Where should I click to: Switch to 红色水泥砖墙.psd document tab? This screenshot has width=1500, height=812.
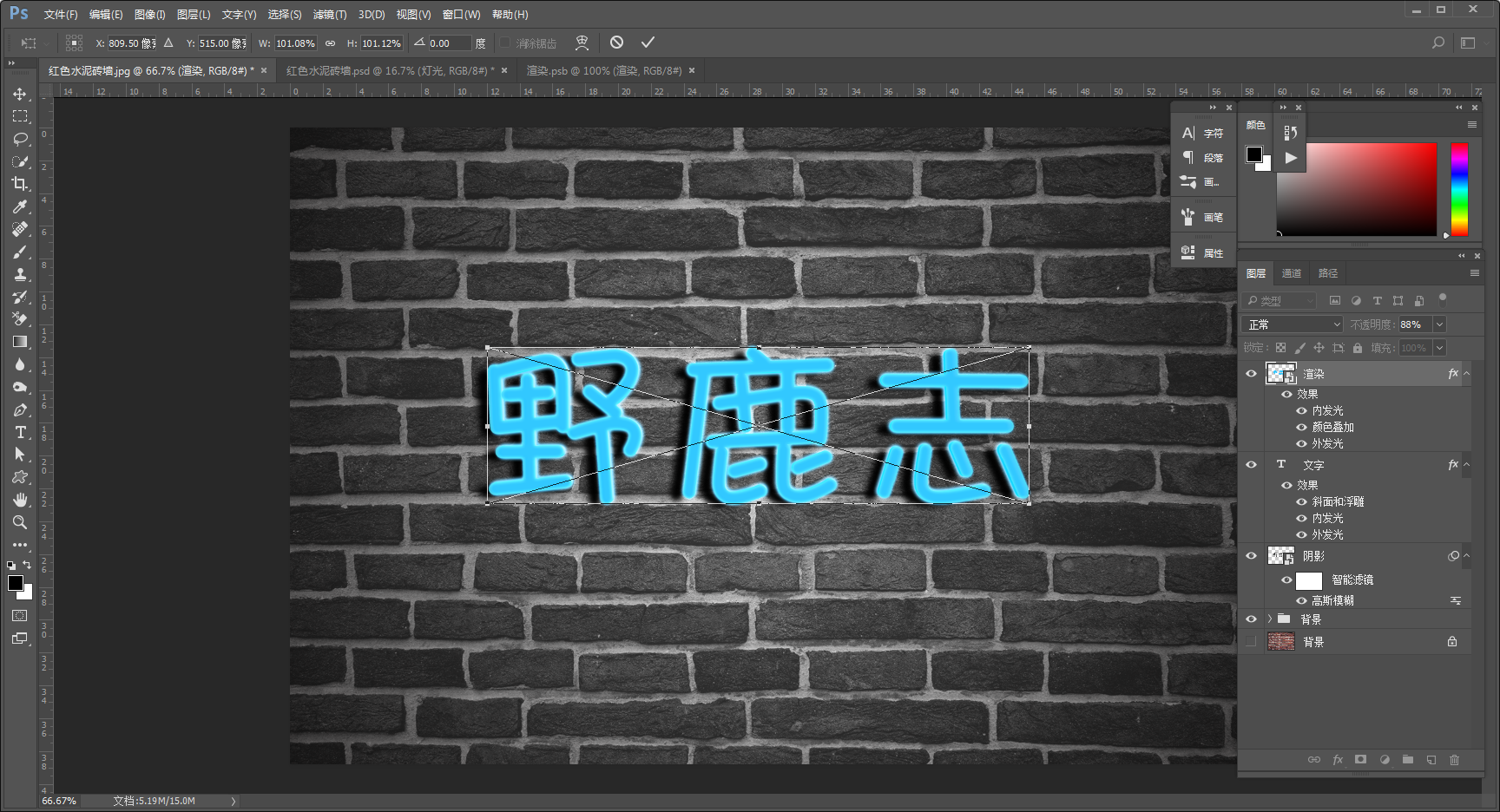pos(390,70)
